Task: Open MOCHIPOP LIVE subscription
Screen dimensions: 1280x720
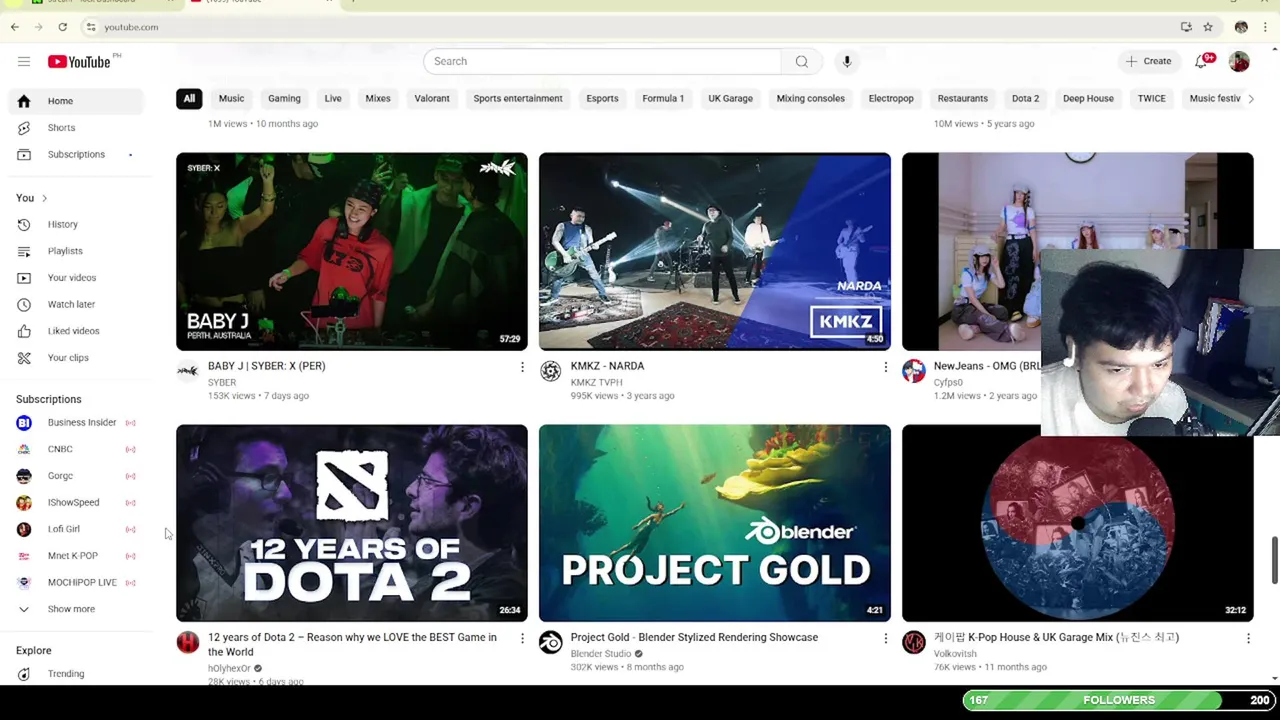Action: point(75,582)
